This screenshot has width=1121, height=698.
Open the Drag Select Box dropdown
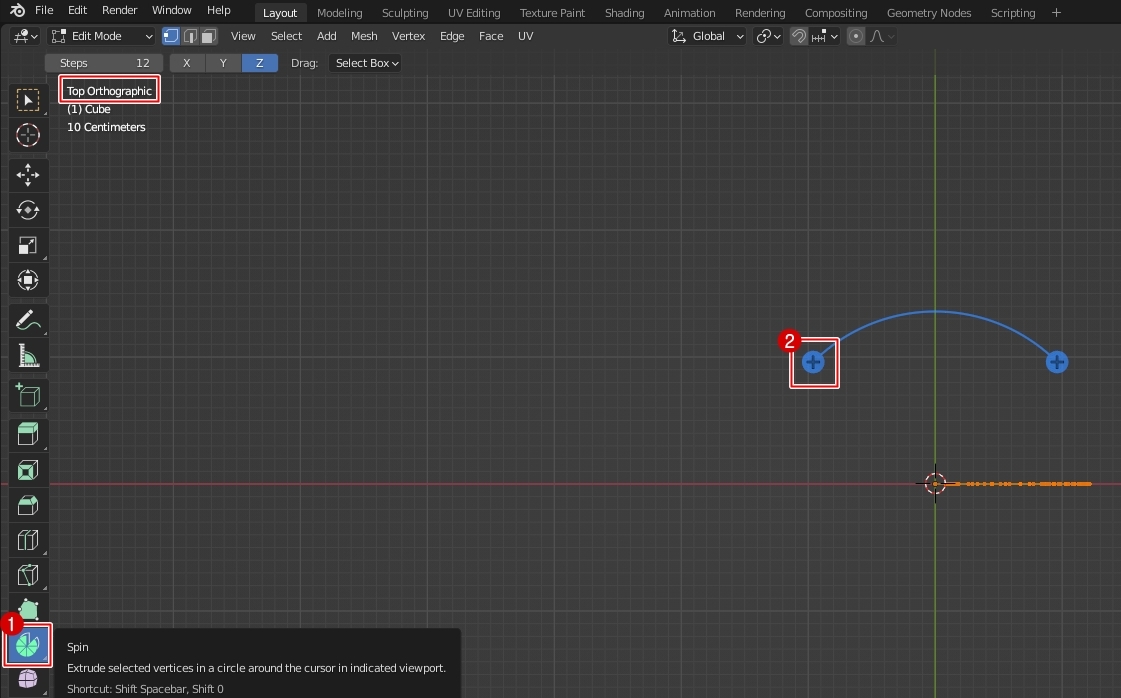365,63
